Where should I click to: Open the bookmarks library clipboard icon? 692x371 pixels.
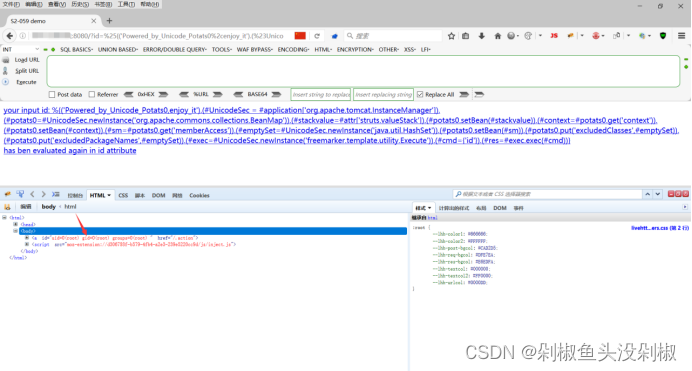(466, 36)
